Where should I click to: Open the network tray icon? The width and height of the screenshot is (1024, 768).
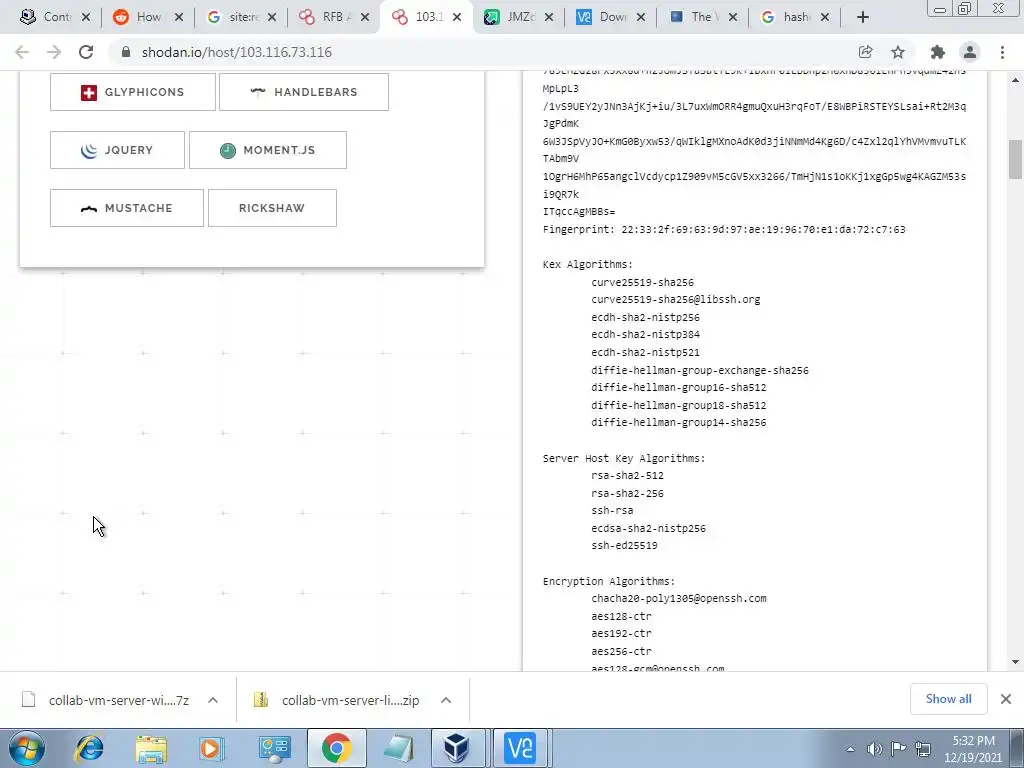[923, 749]
